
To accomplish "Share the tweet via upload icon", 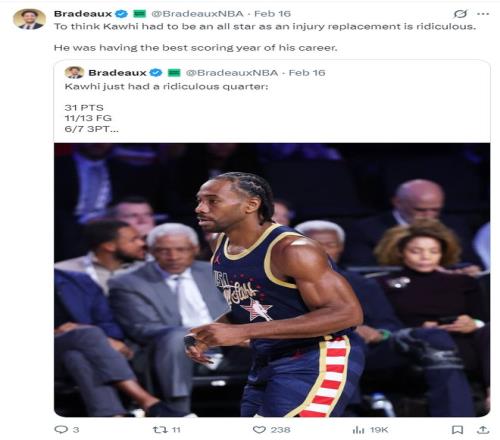I will [x=483, y=430].
